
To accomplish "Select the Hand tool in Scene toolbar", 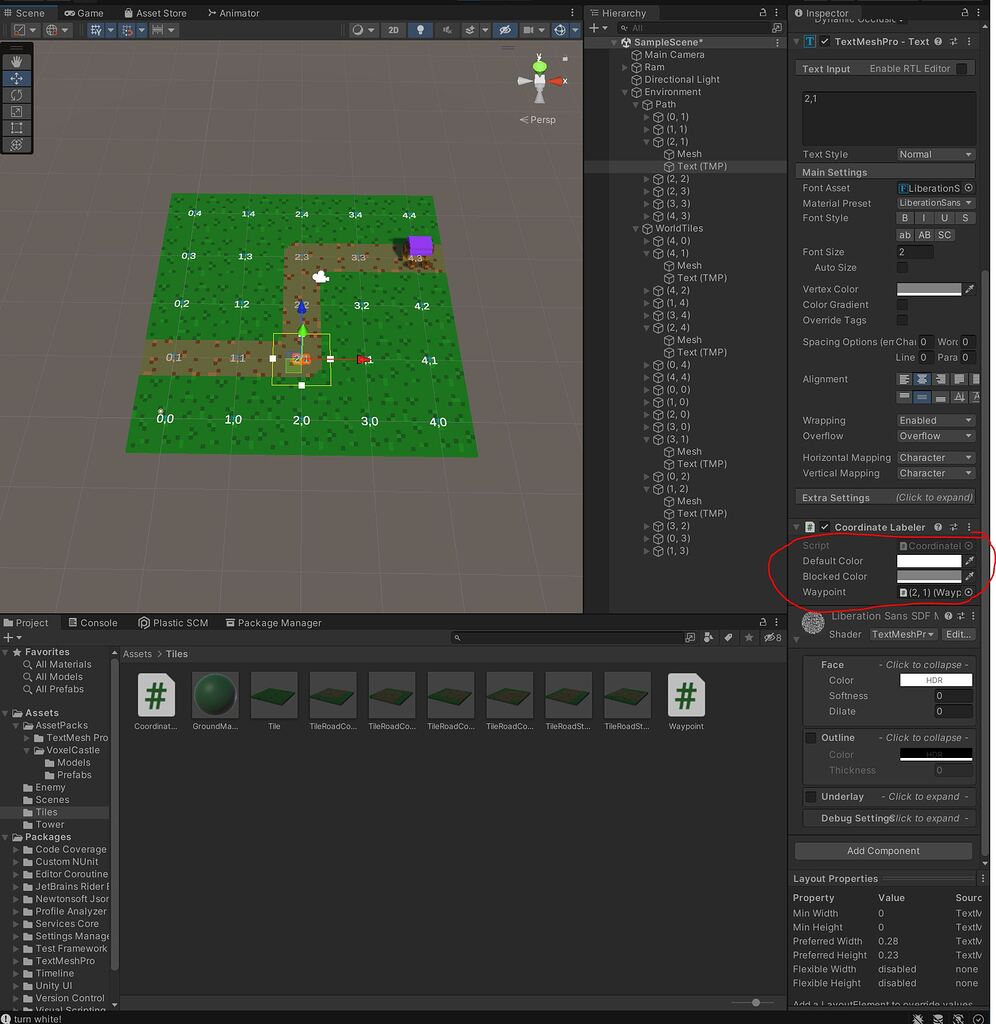I will [17, 61].
